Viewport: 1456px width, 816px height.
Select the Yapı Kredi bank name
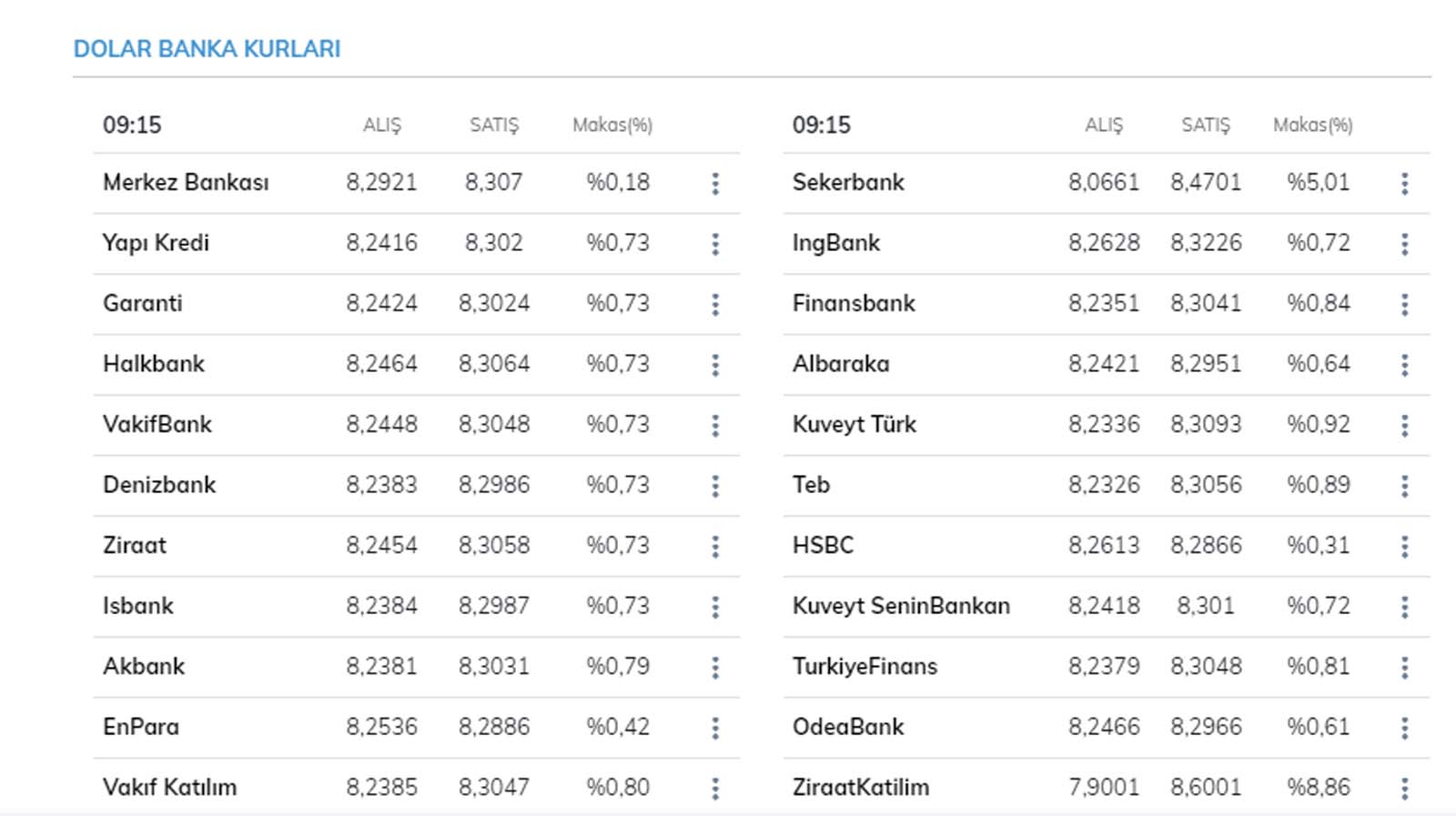(156, 243)
